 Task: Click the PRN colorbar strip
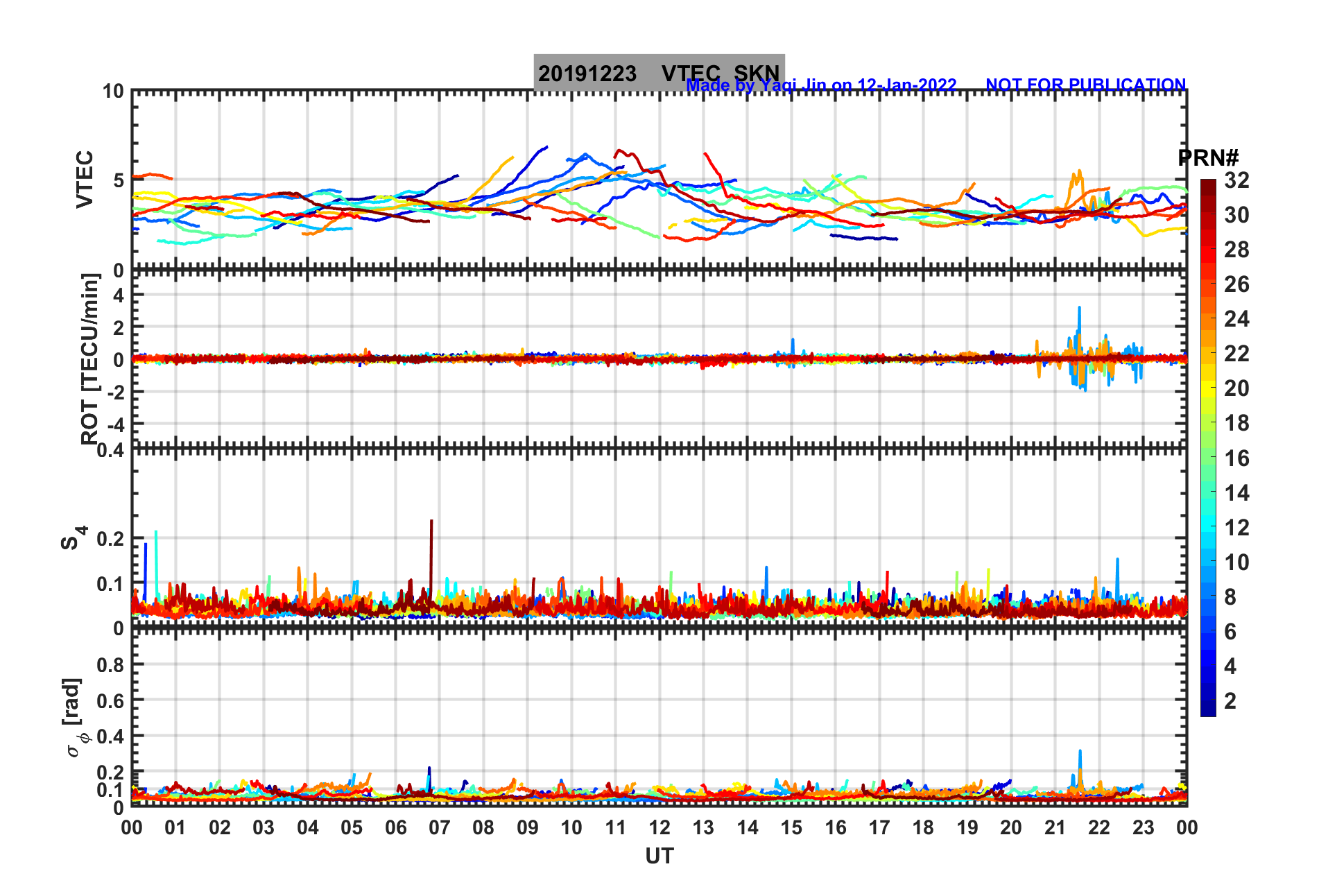pyautogui.click(x=1208, y=448)
